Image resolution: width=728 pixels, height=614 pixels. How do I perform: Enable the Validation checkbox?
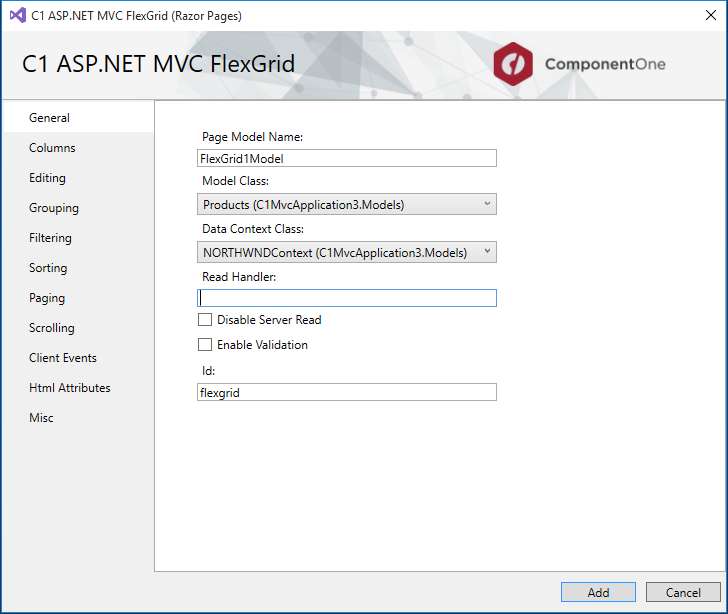coord(205,345)
